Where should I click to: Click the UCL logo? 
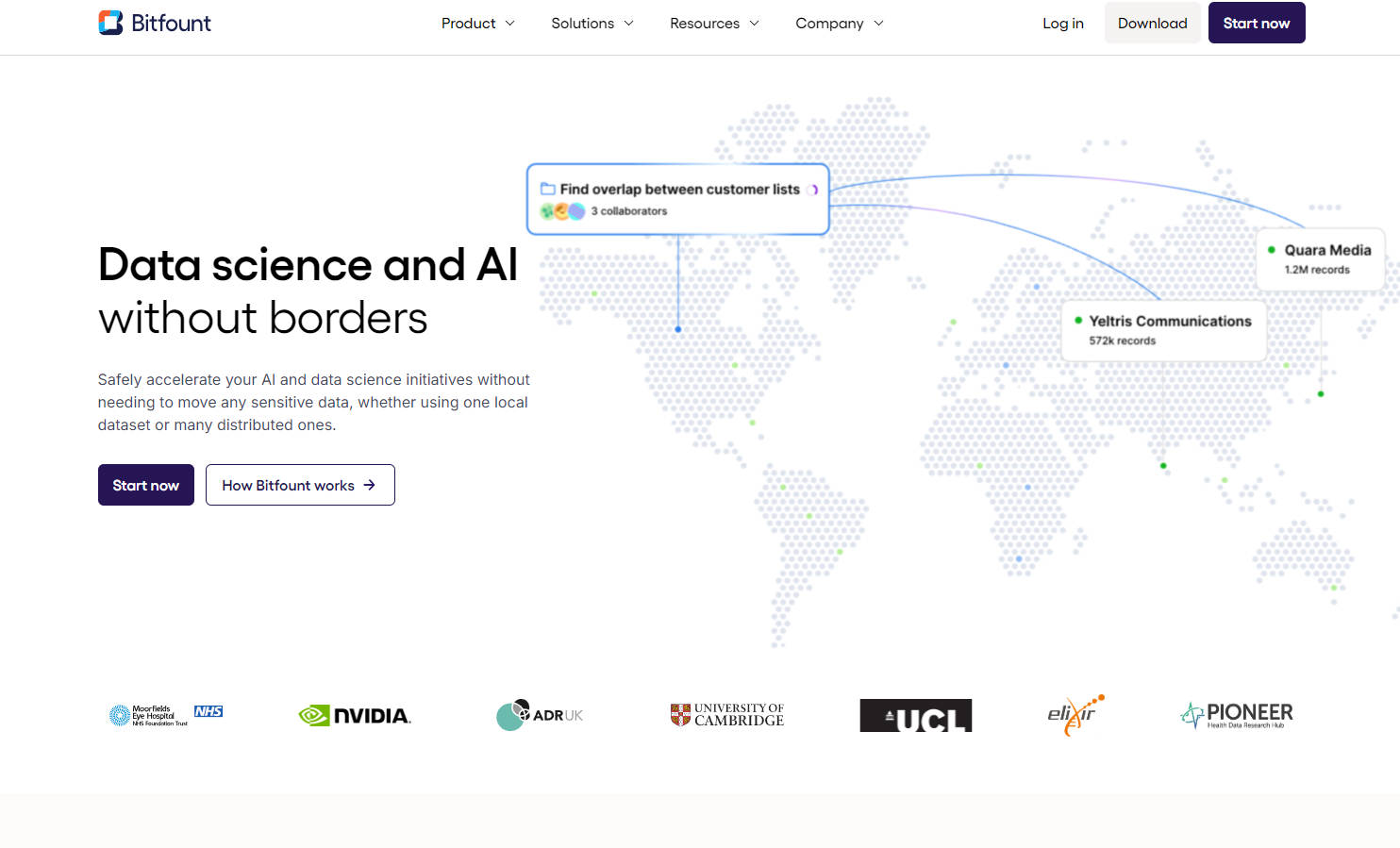click(915, 716)
